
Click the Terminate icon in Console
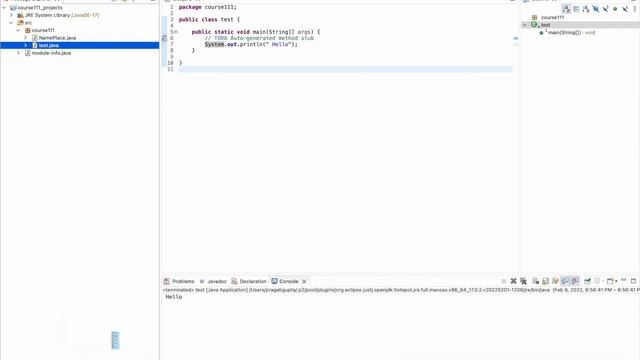click(504, 281)
